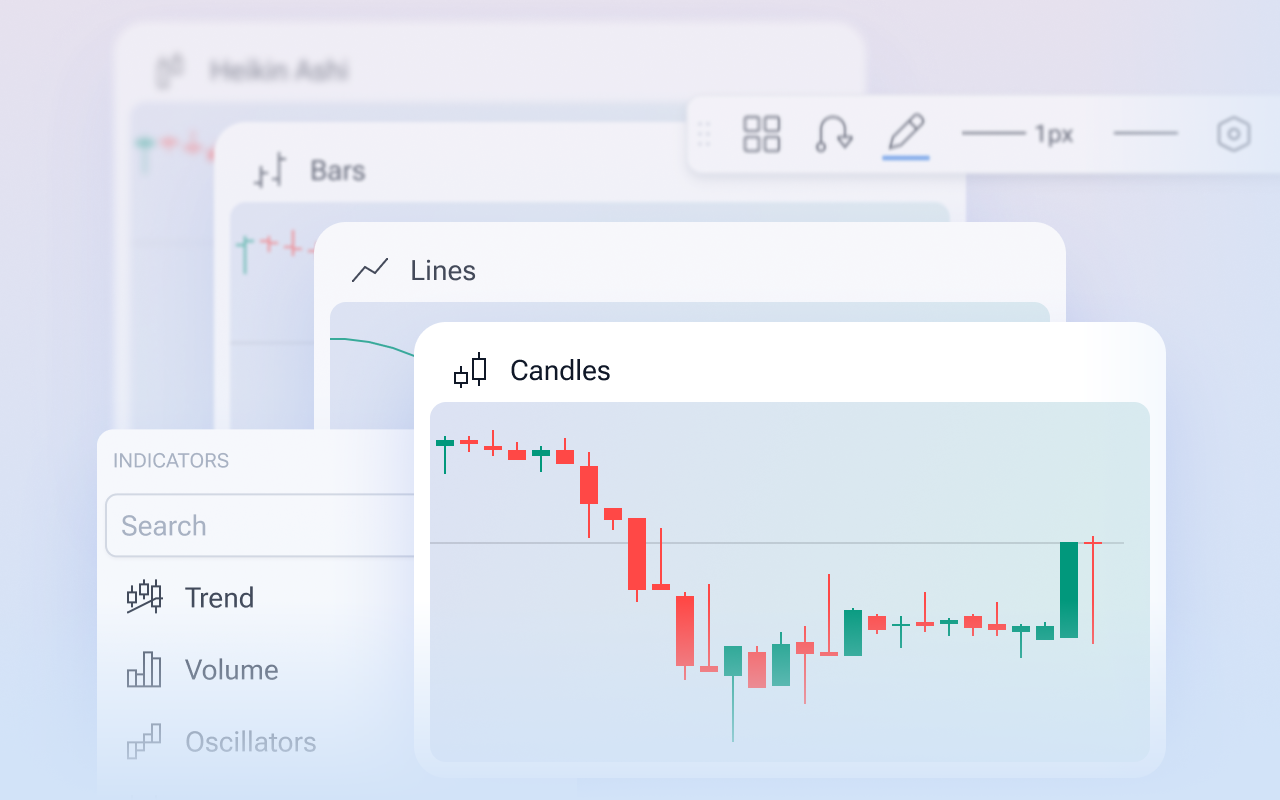
Task: Click the Candles card title
Action: (x=560, y=371)
